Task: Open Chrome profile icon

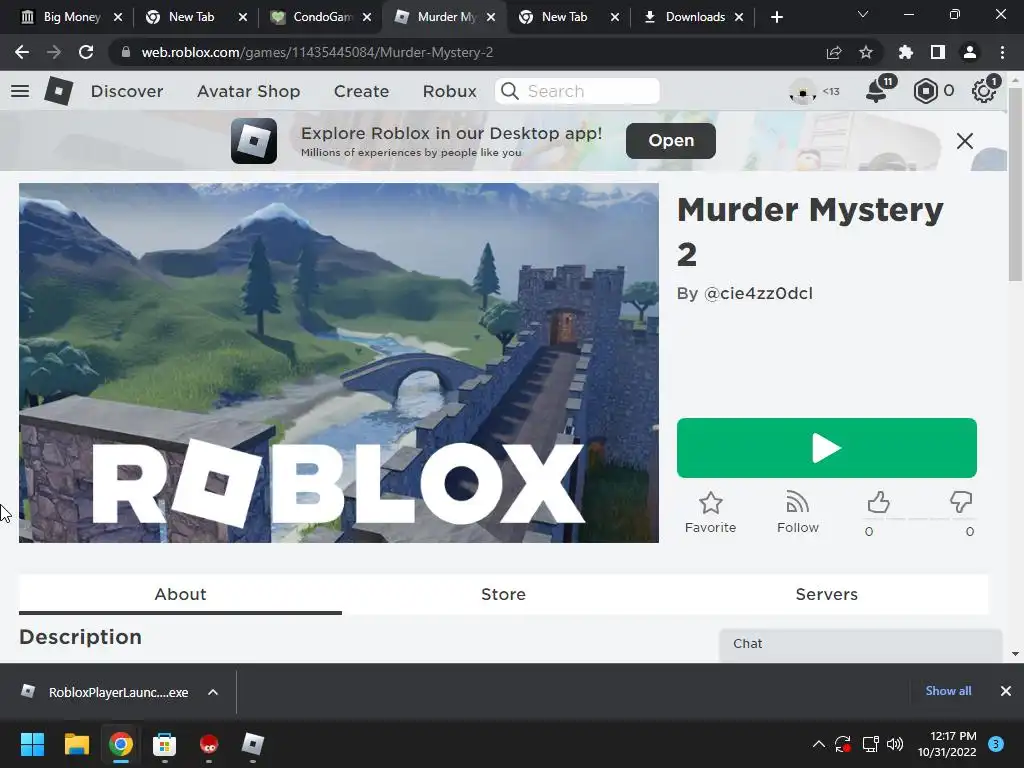Action: [969, 52]
